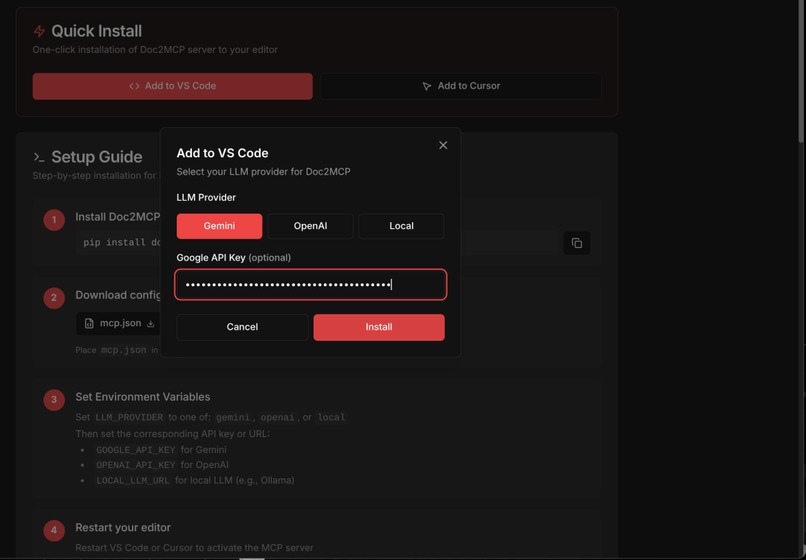The image size is (806, 560).
Task: Click the OPENAI_API_KEY code text
Action: point(136,465)
